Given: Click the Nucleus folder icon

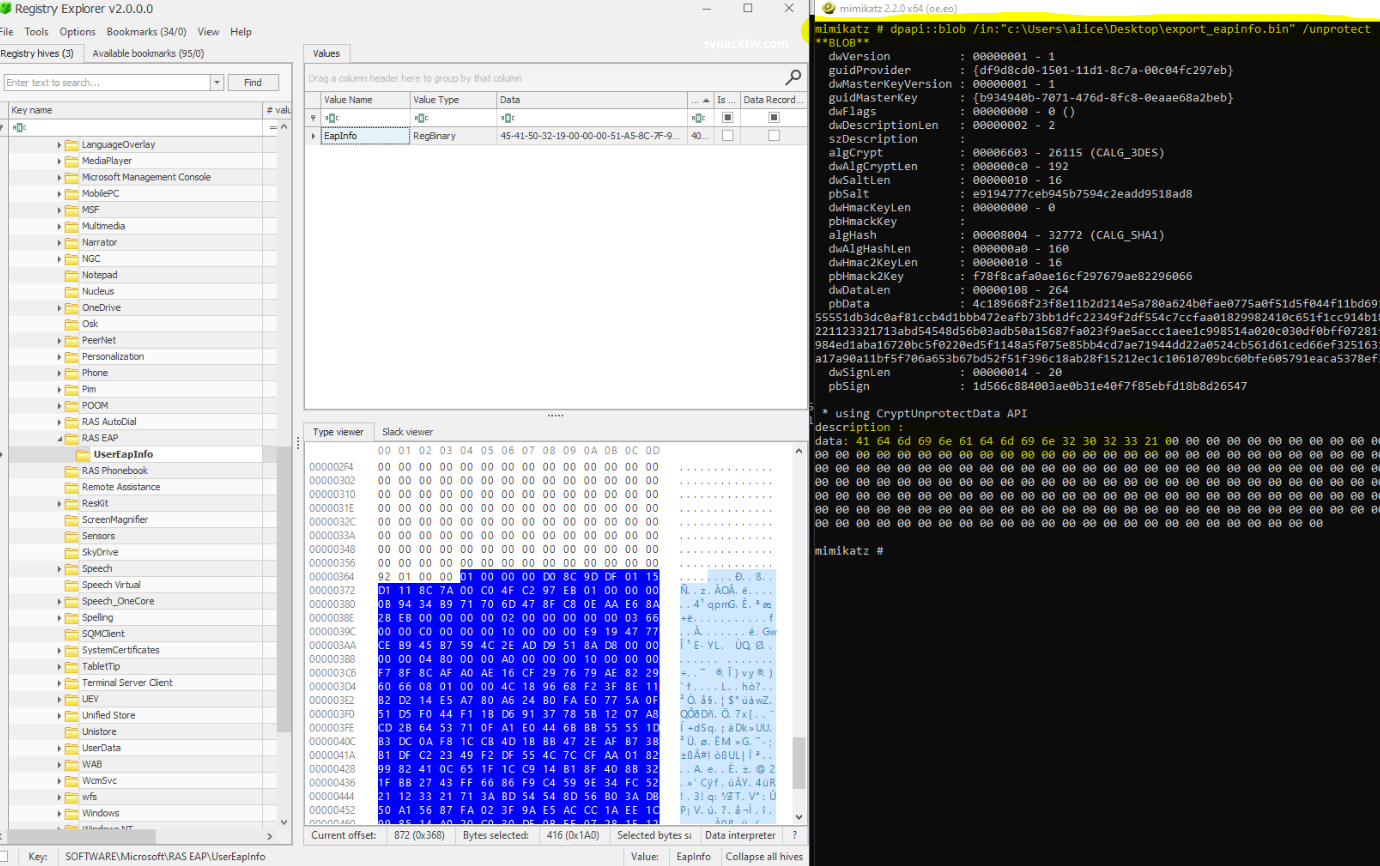Looking at the screenshot, I should (x=72, y=291).
